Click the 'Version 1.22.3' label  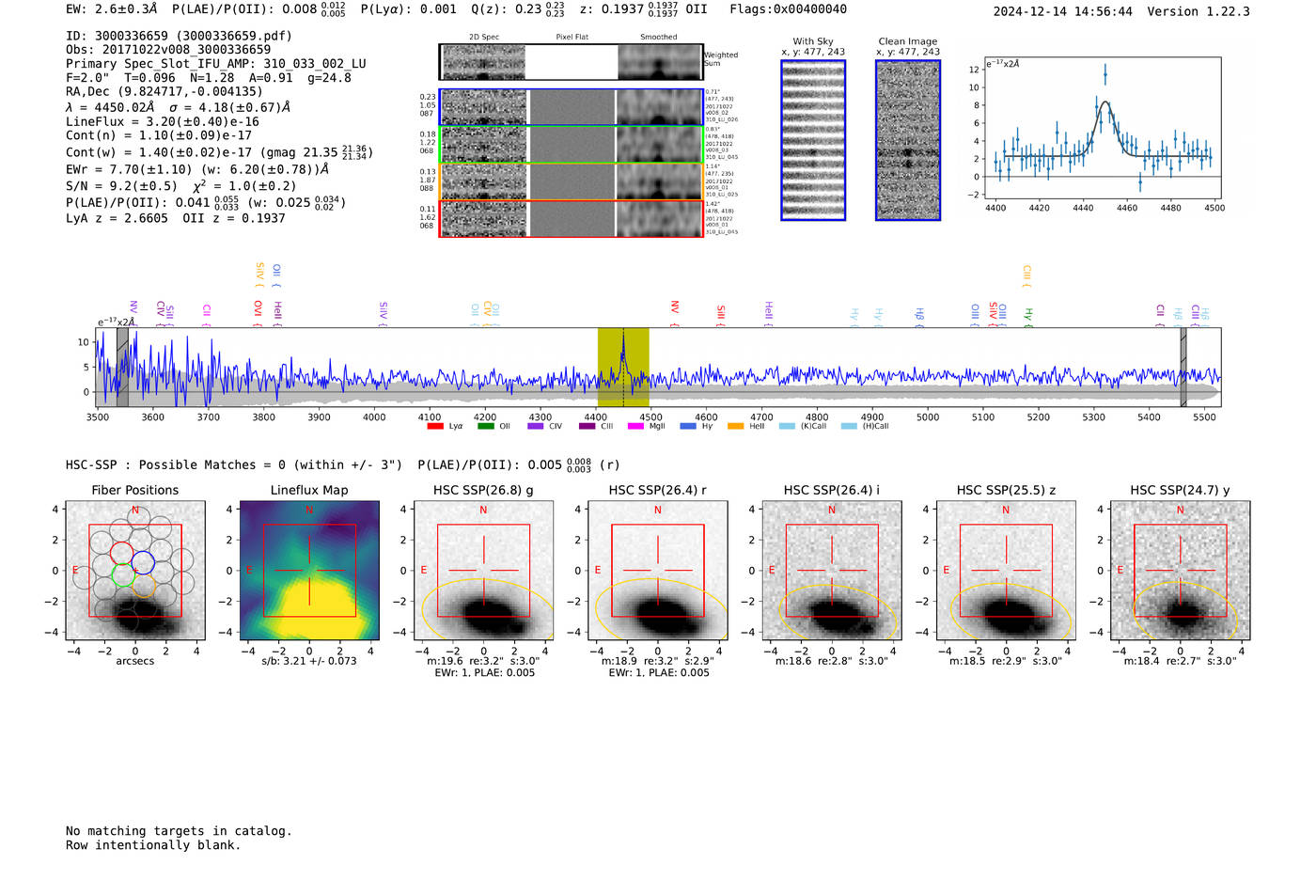1199,11
